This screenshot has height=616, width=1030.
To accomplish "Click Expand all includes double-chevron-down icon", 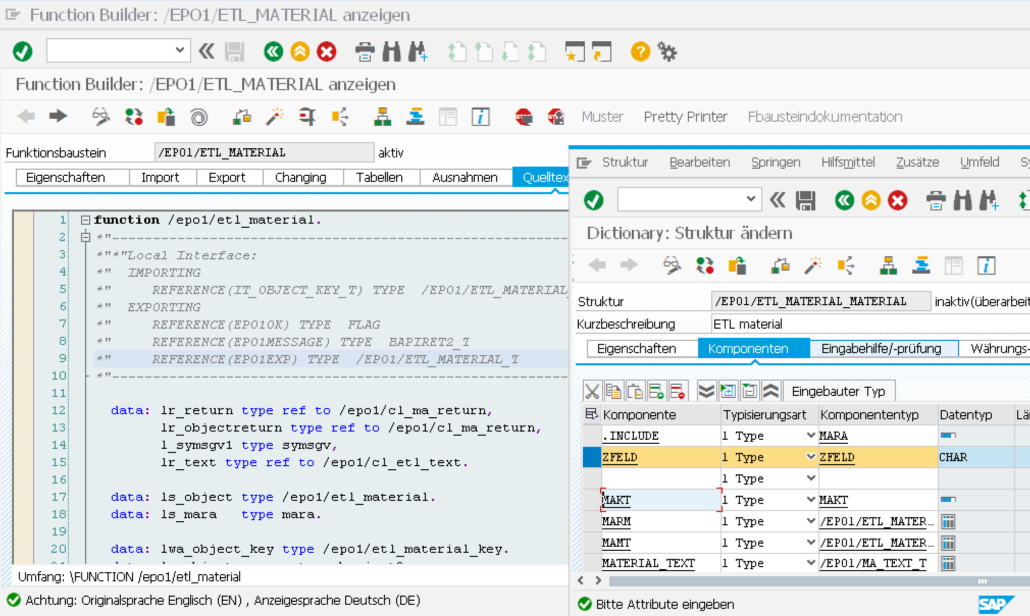I will coord(706,391).
